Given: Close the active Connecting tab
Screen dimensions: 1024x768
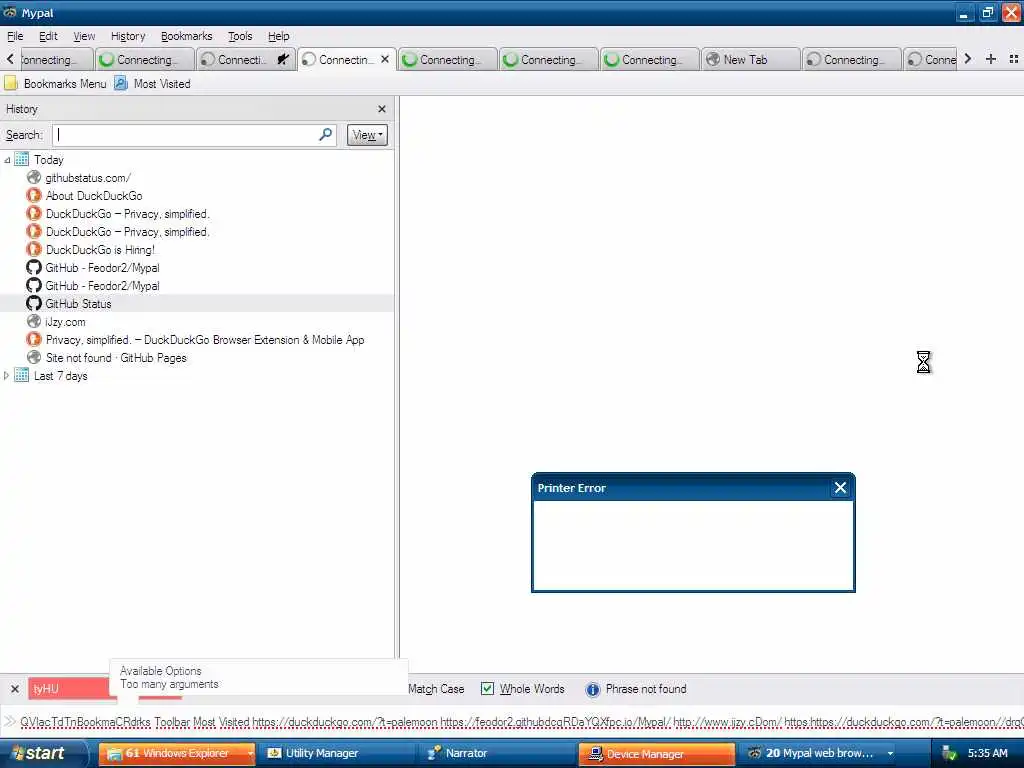Looking at the screenshot, I should click(385, 59).
